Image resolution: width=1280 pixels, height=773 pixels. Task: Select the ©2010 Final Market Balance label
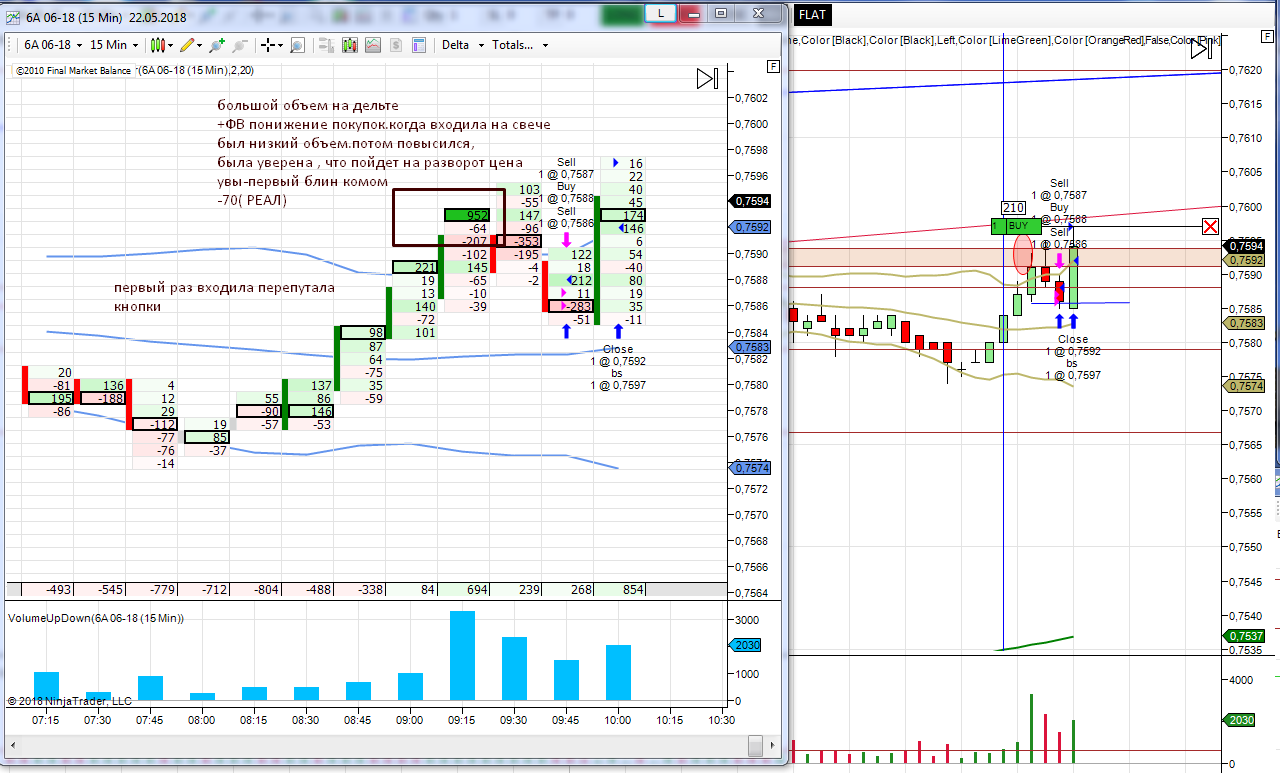click(75, 71)
